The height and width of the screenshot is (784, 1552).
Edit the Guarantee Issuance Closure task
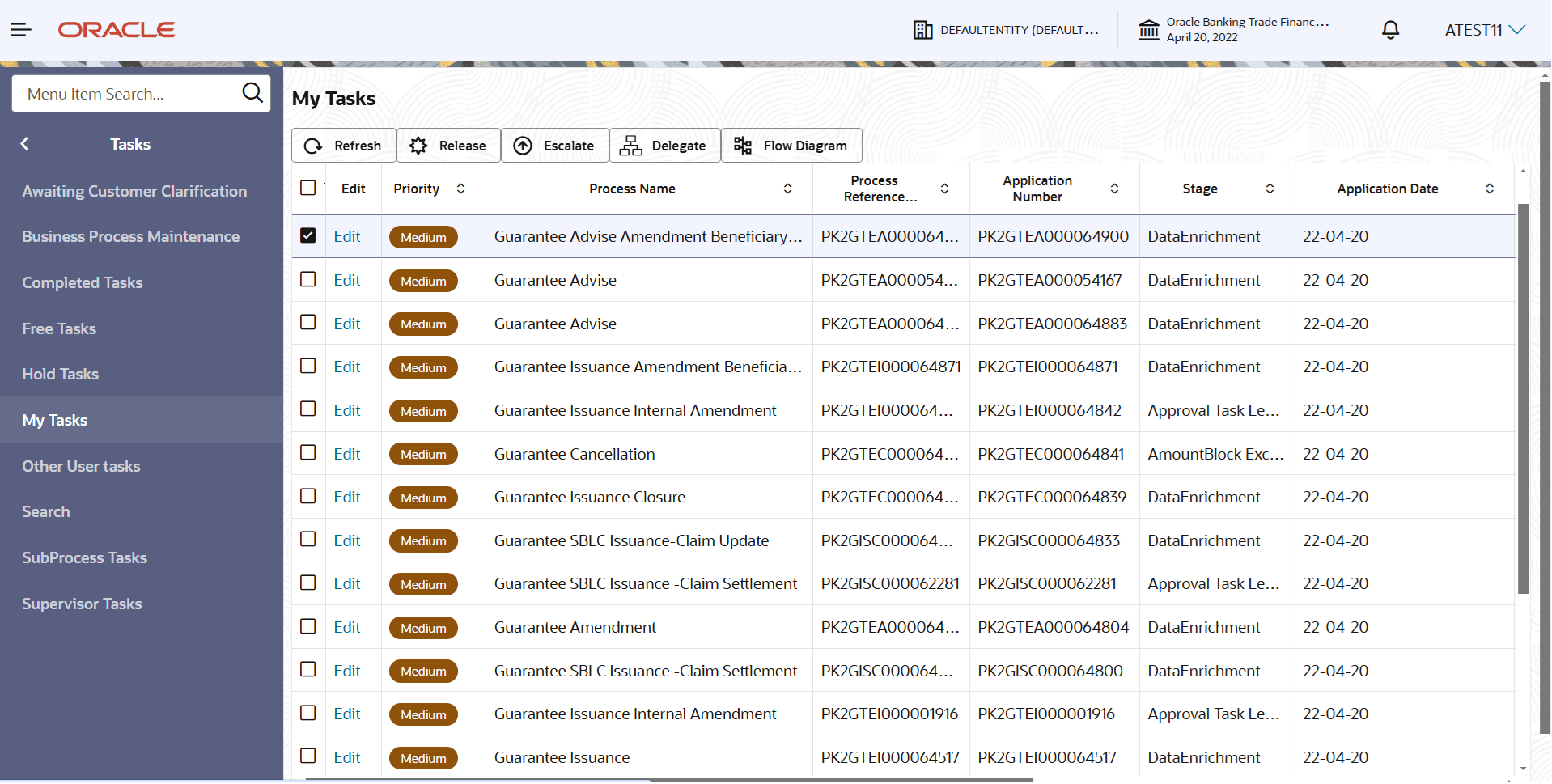[x=347, y=496]
